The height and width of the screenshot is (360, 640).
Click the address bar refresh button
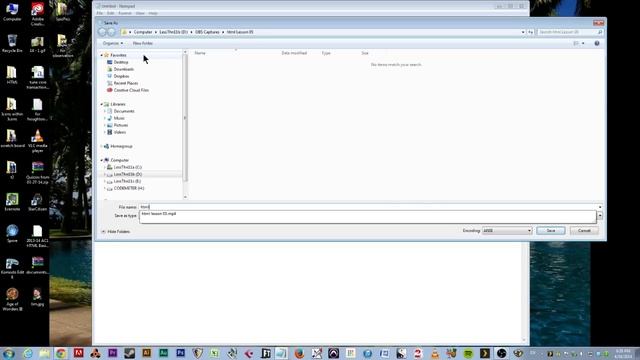531,32
